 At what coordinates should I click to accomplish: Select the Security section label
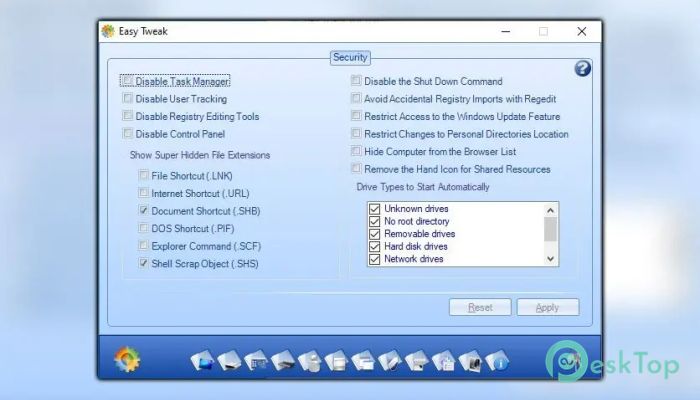click(350, 58)
